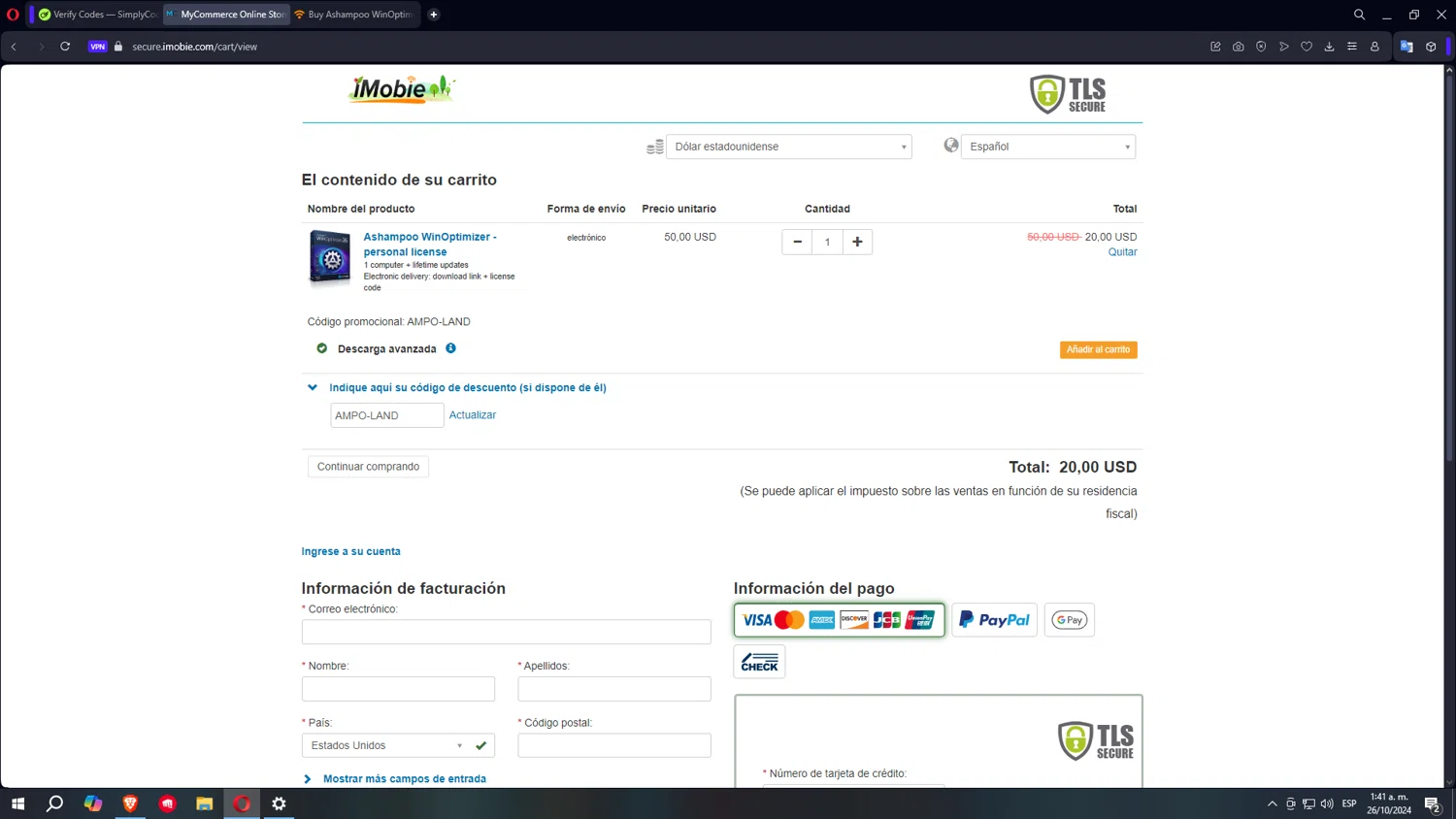Toggle the VPN badge
This screenshot has height=819, width=1456.
pos(97,47)
